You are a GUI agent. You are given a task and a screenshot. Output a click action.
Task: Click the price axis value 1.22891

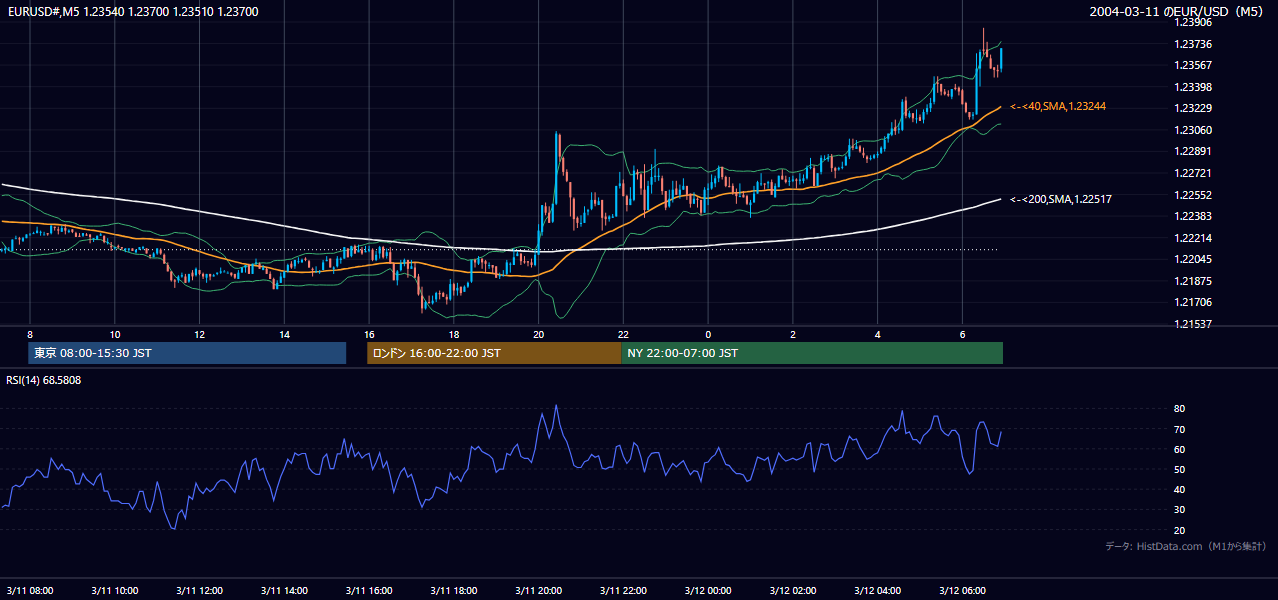click(1194, 151)
